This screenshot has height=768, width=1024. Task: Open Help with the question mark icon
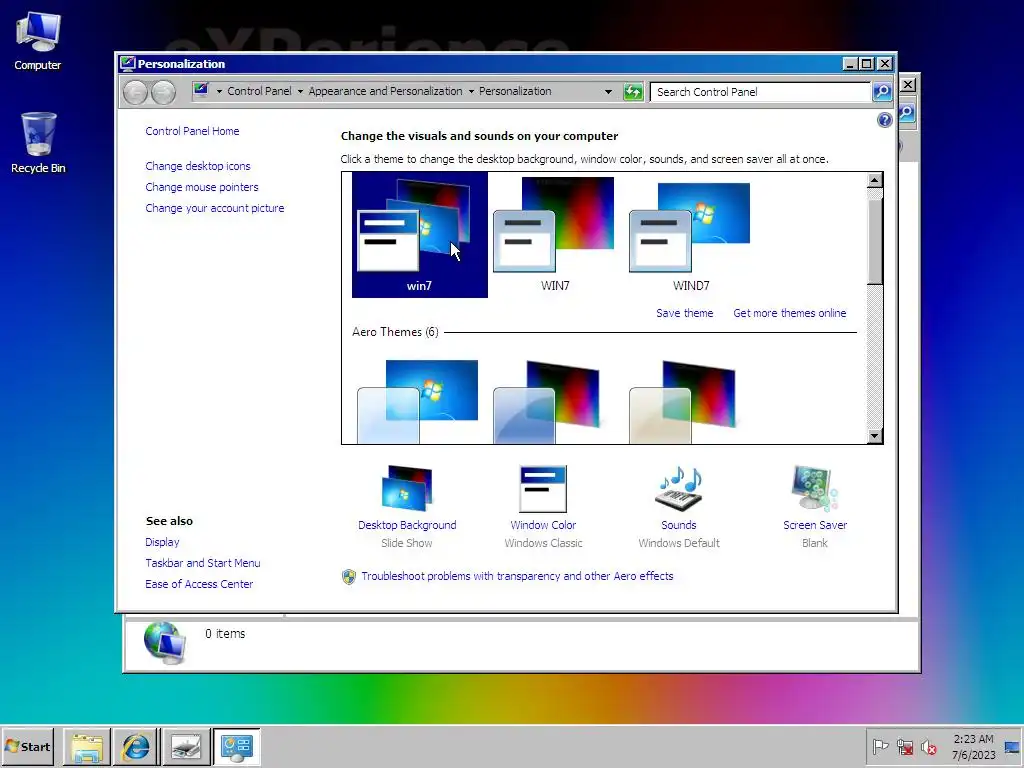(884, 120)
